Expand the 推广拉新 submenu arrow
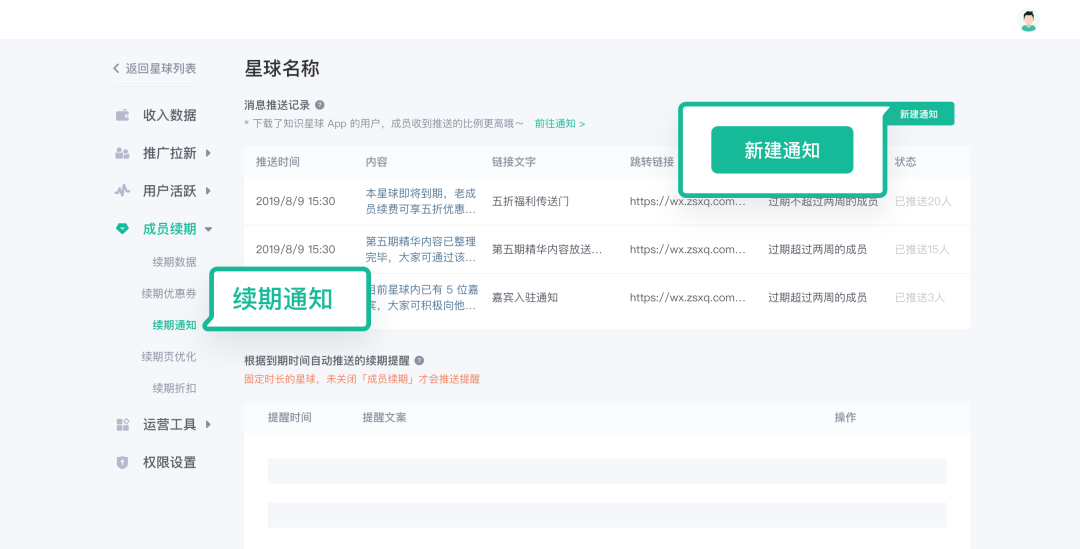1080x549 pixels. 208,153
